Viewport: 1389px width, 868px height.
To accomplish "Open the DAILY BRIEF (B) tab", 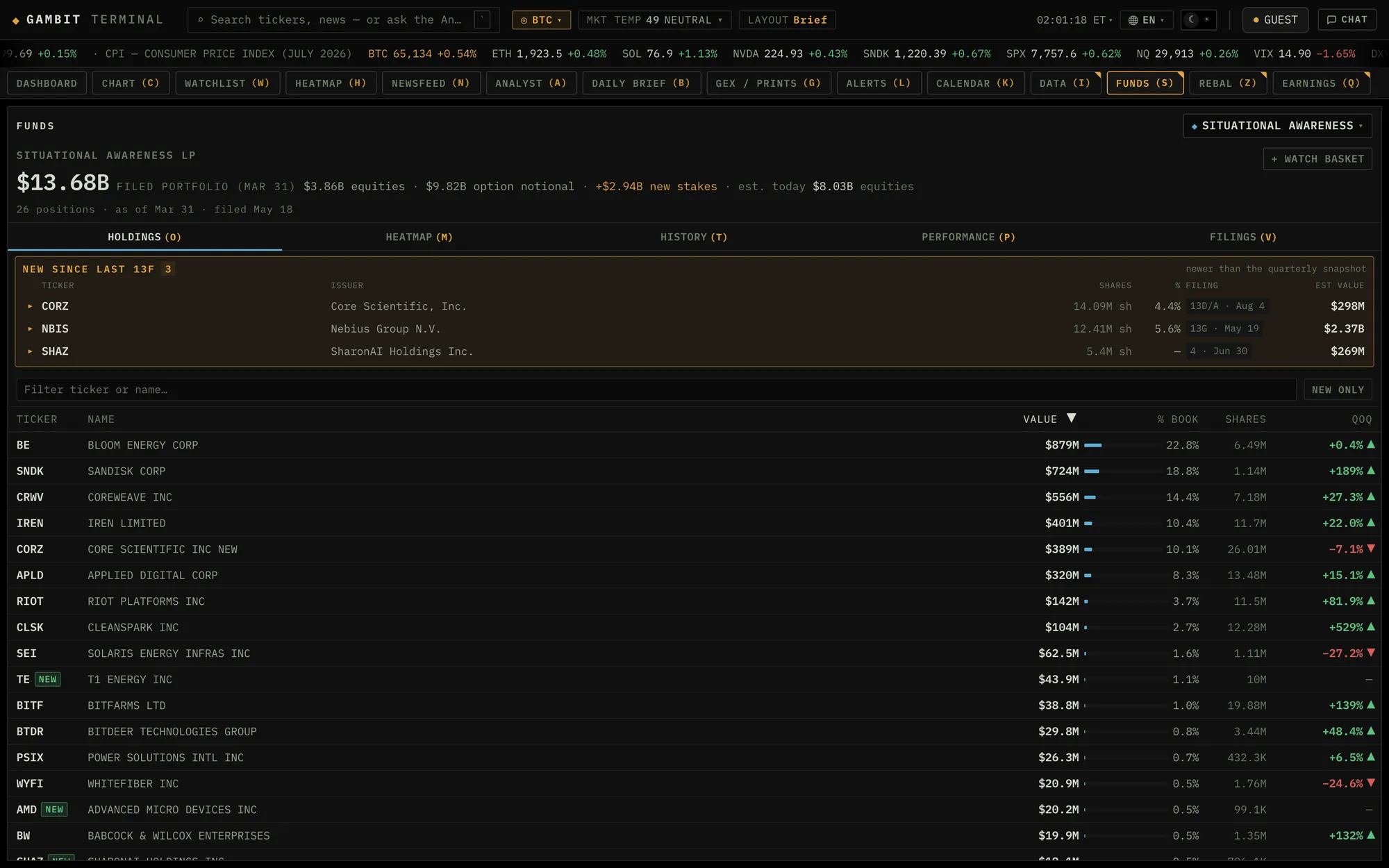I will click(641, 83).
